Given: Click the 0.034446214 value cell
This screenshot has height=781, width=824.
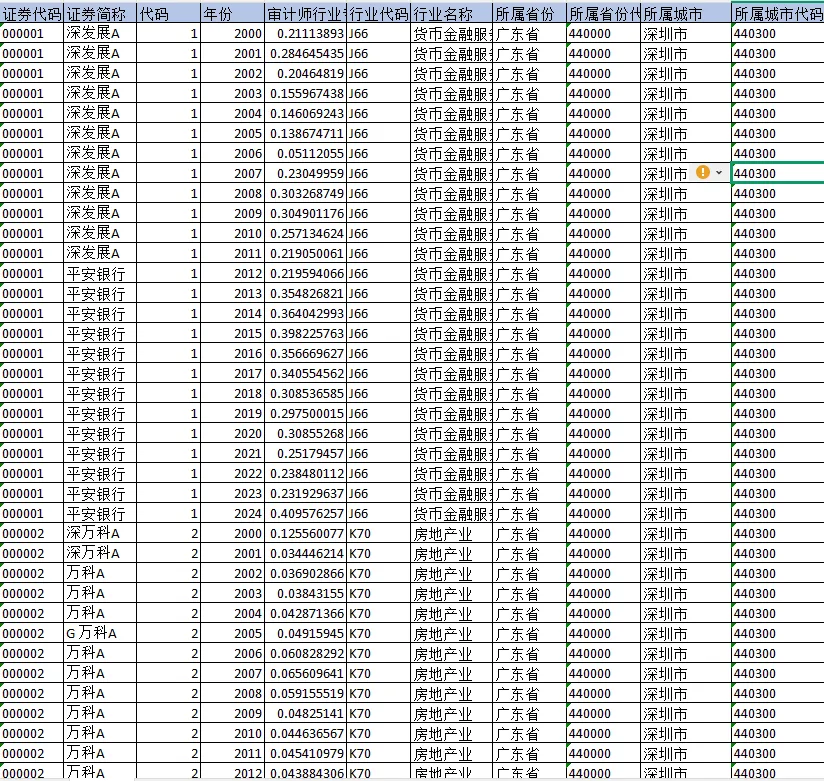Looking at the screenshot, I should (305, 553).
